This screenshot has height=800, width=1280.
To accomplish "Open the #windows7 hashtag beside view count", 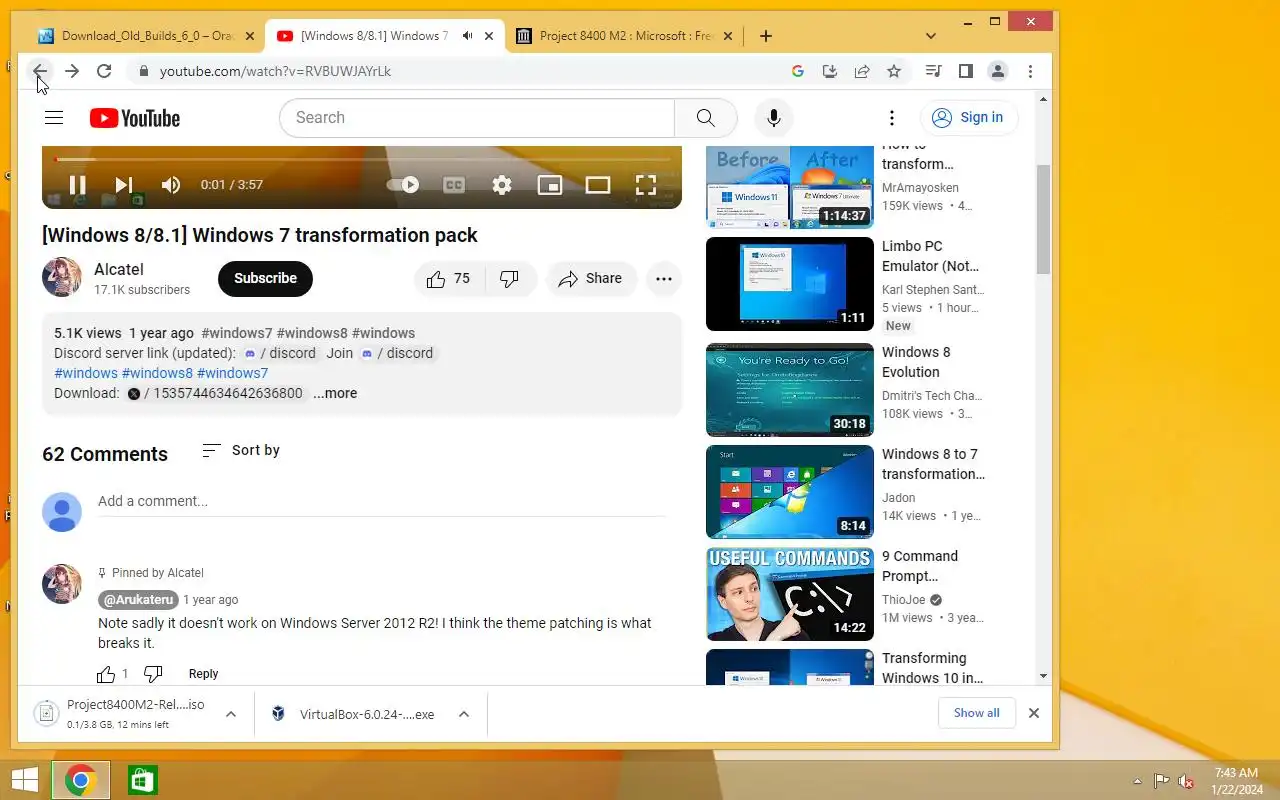I will point(237,333).
